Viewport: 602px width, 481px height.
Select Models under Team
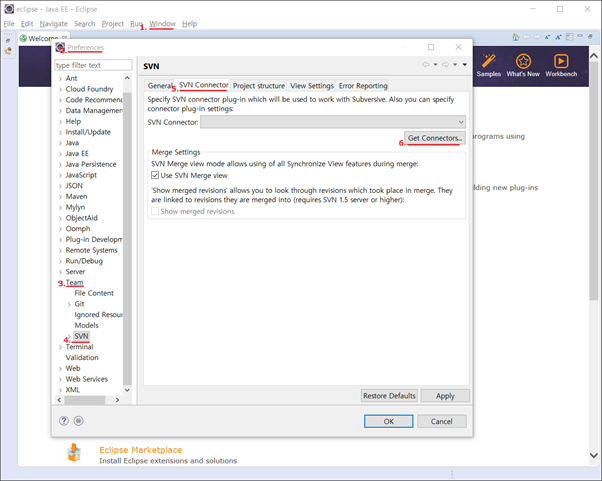[86, 326]
